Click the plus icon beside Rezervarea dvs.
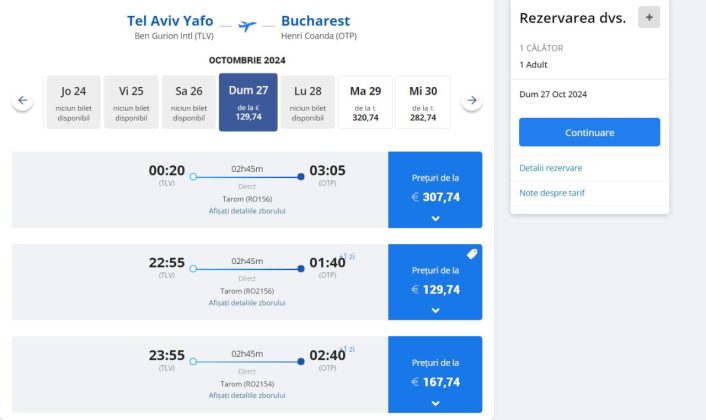 pyautogui.click(x=649, y=18)
